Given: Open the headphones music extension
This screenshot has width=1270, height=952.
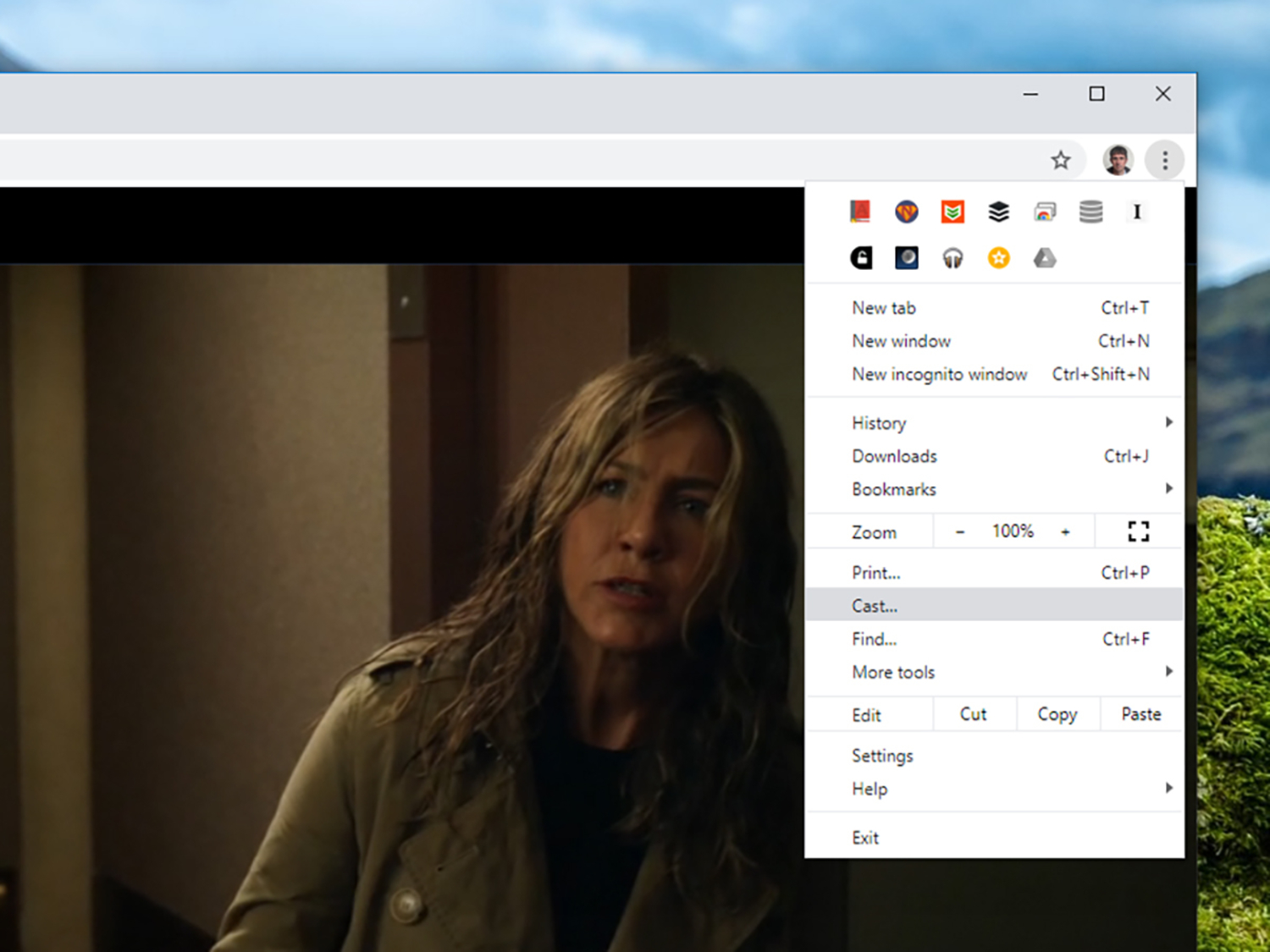Looking at the screenshot, I should (952, 258).
